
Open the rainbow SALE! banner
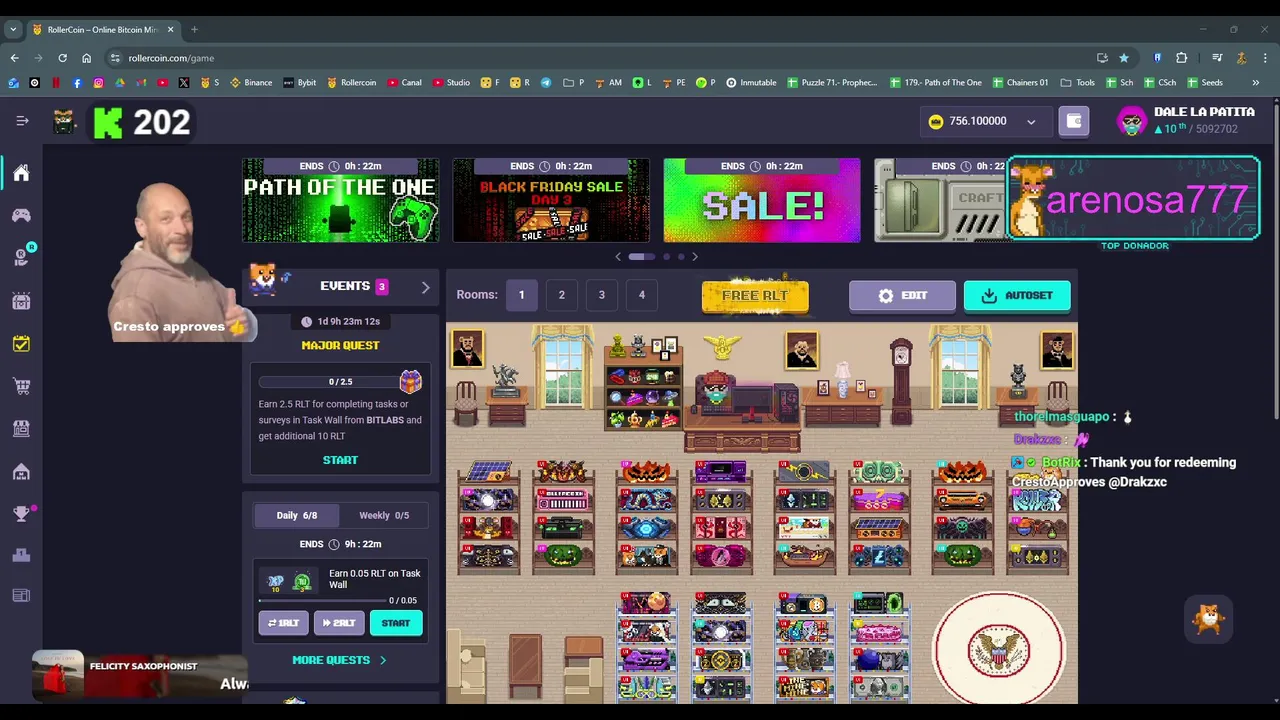[762, 200]
